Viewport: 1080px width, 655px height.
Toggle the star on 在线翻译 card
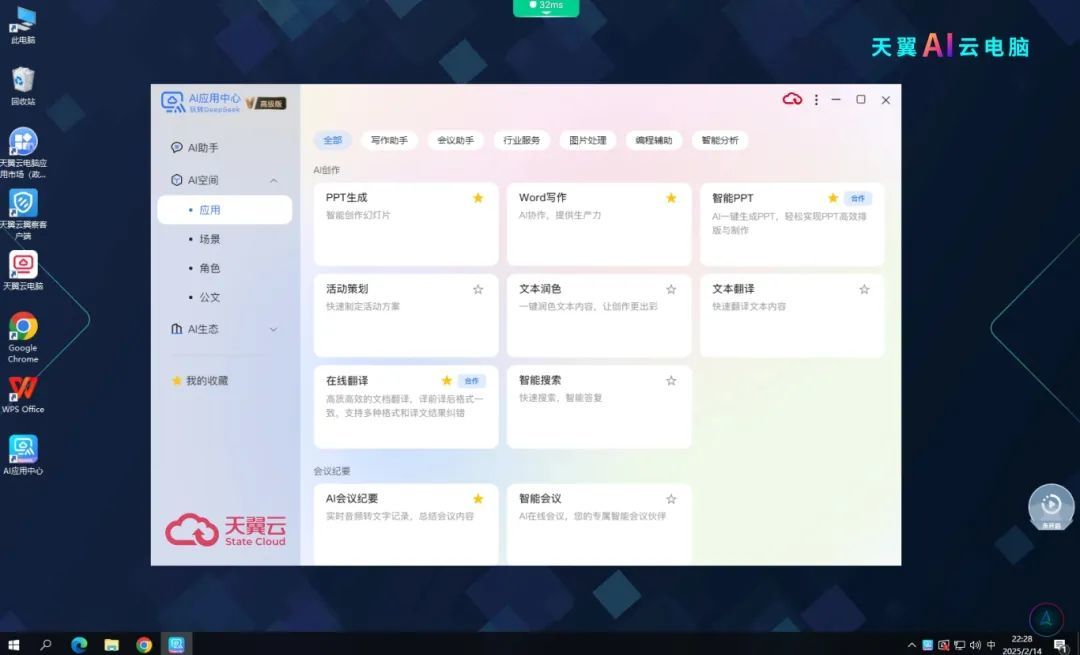(x=446, y=380)
